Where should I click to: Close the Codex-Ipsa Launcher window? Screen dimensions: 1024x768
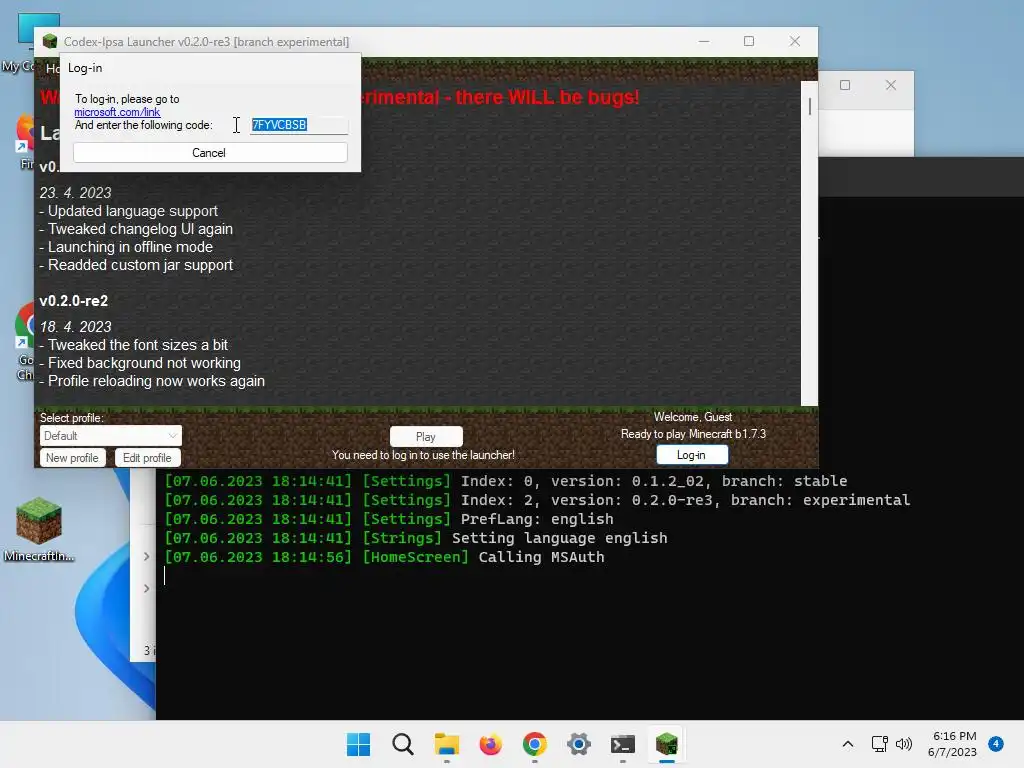795,41
